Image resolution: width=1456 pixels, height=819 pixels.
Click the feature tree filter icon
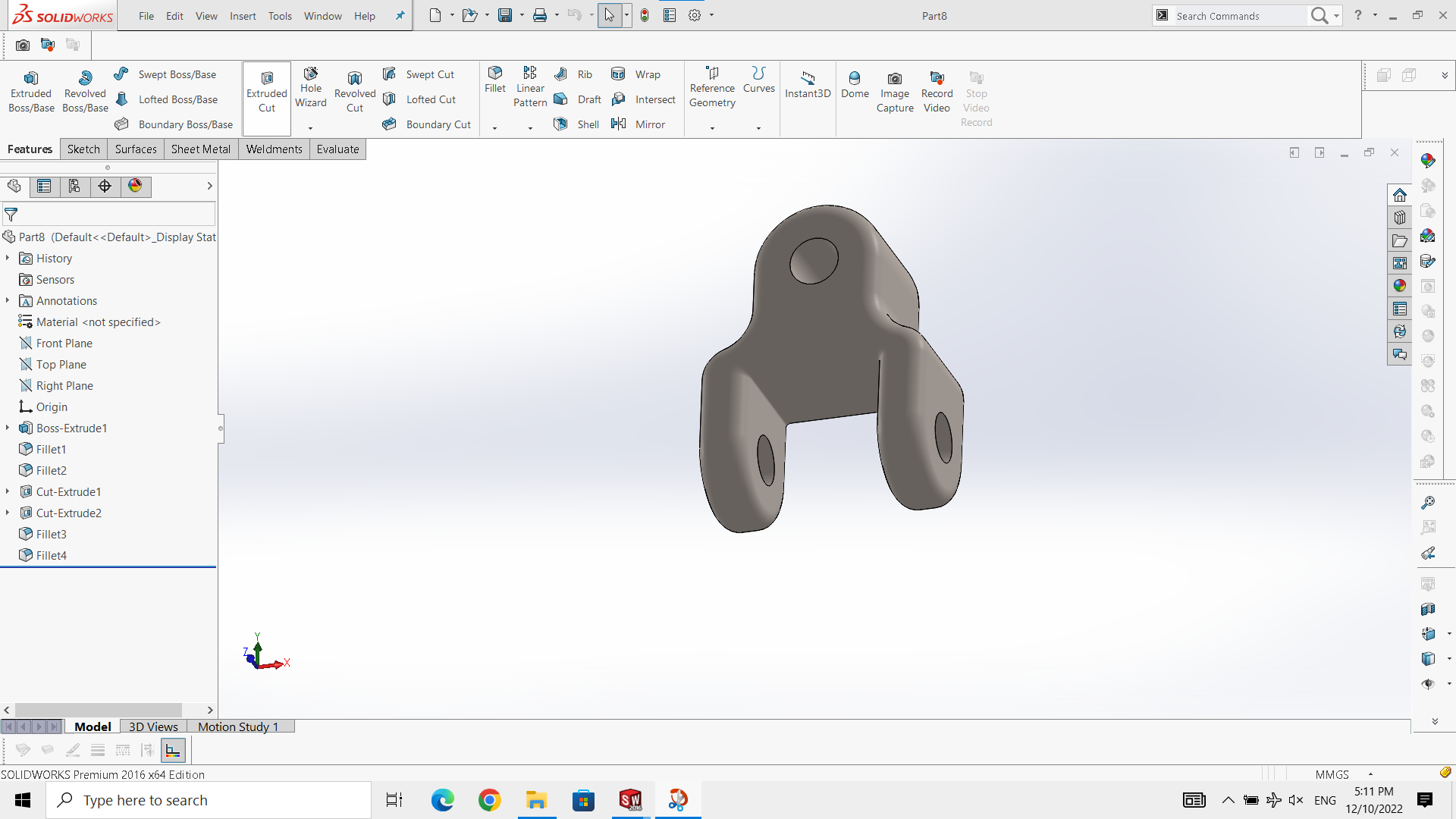[11, 215]
